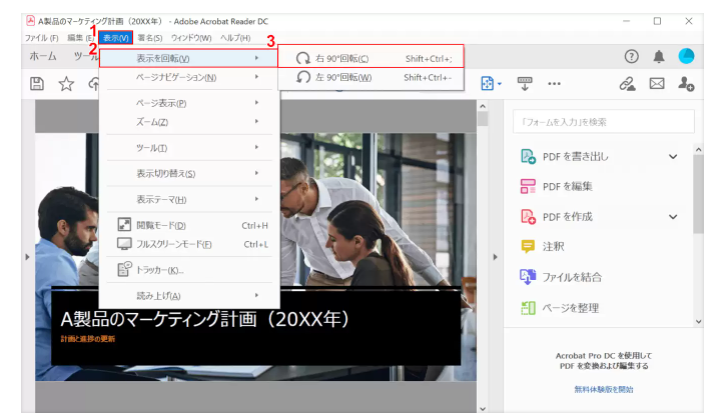
Task: Open the notifications bell
Action: coord(659,57)
